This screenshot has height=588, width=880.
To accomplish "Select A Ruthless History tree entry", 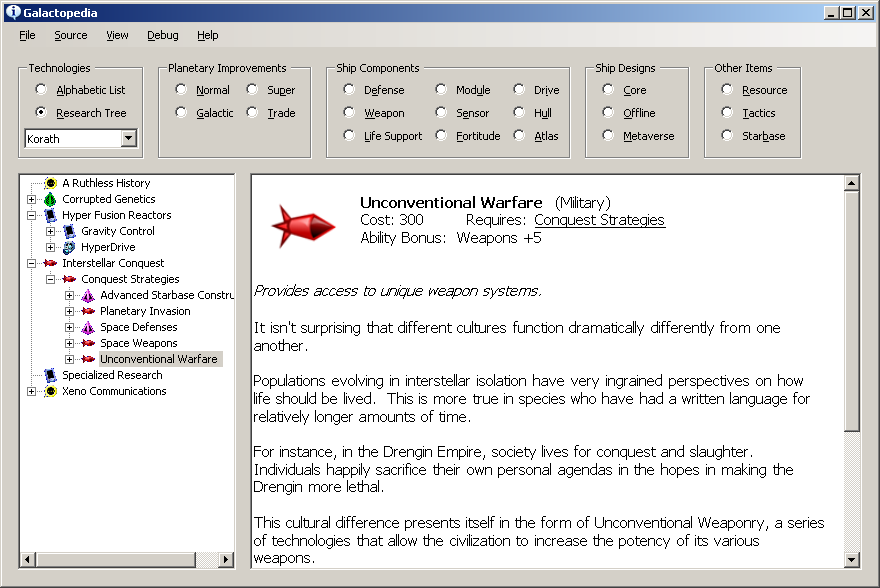I will pyautogui.click(x=106, y=183).
